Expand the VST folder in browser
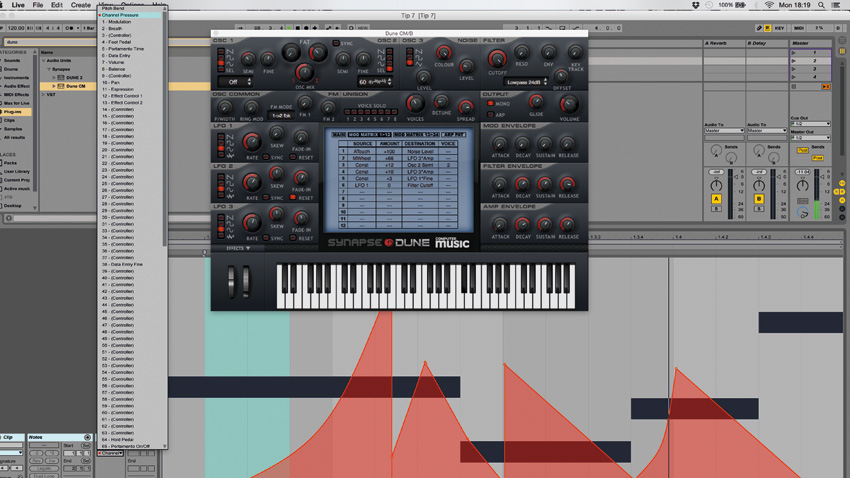Screen dimensions: 850x478 pos(43,94)
